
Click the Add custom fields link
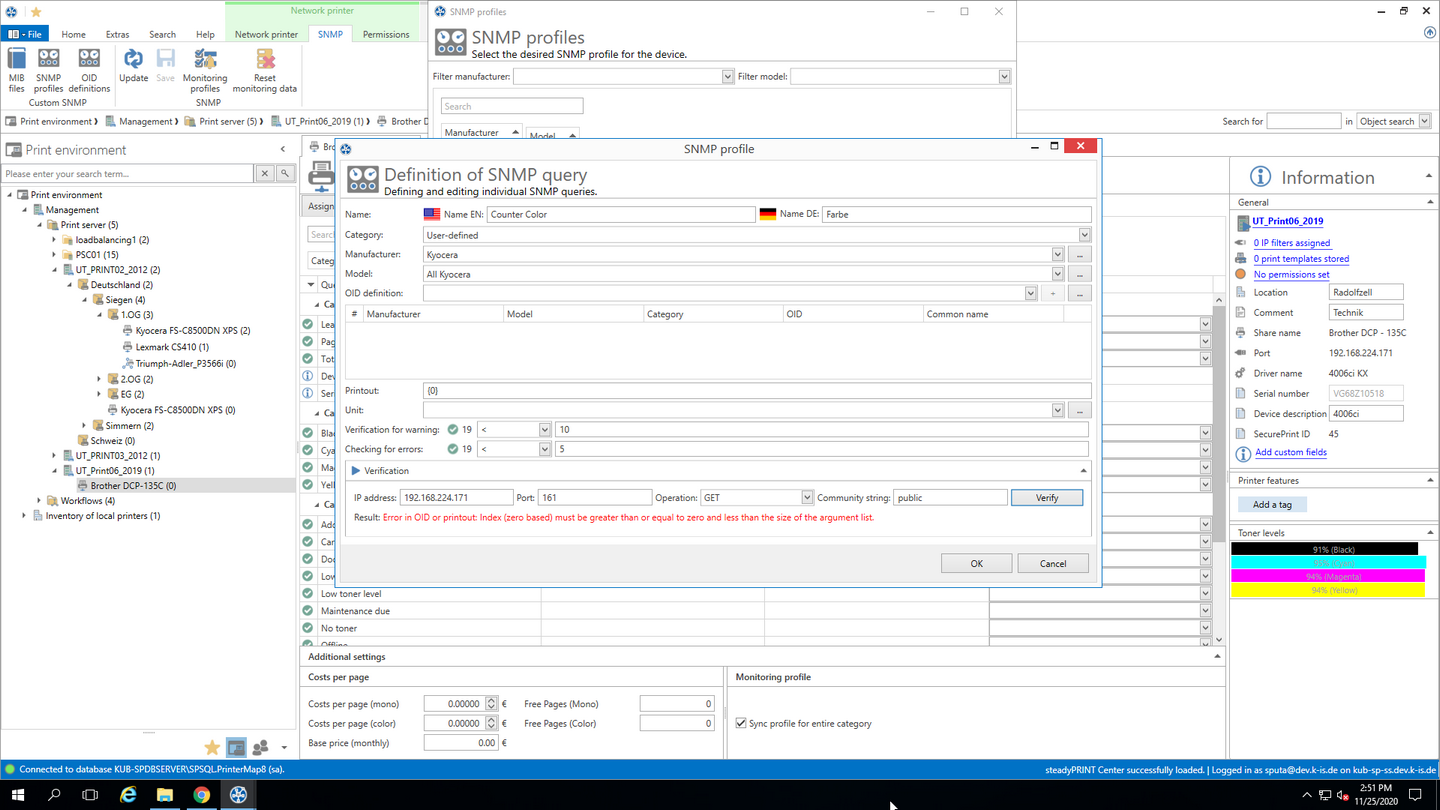coord(1290,452)
